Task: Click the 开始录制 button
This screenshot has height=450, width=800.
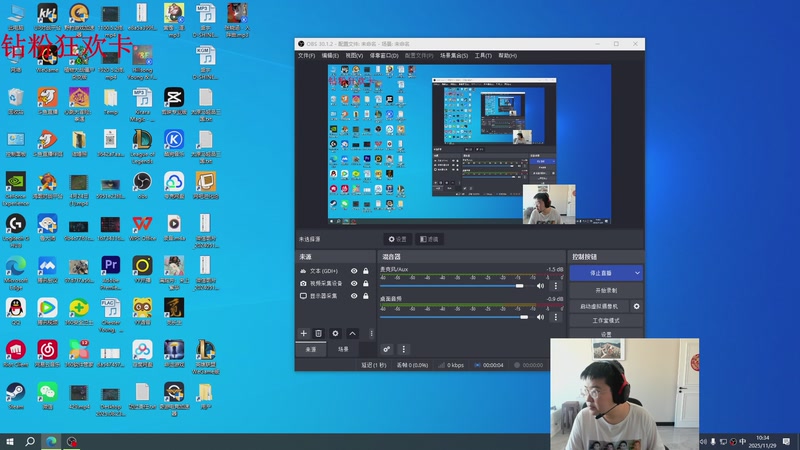Action: [x=606, y=290]
